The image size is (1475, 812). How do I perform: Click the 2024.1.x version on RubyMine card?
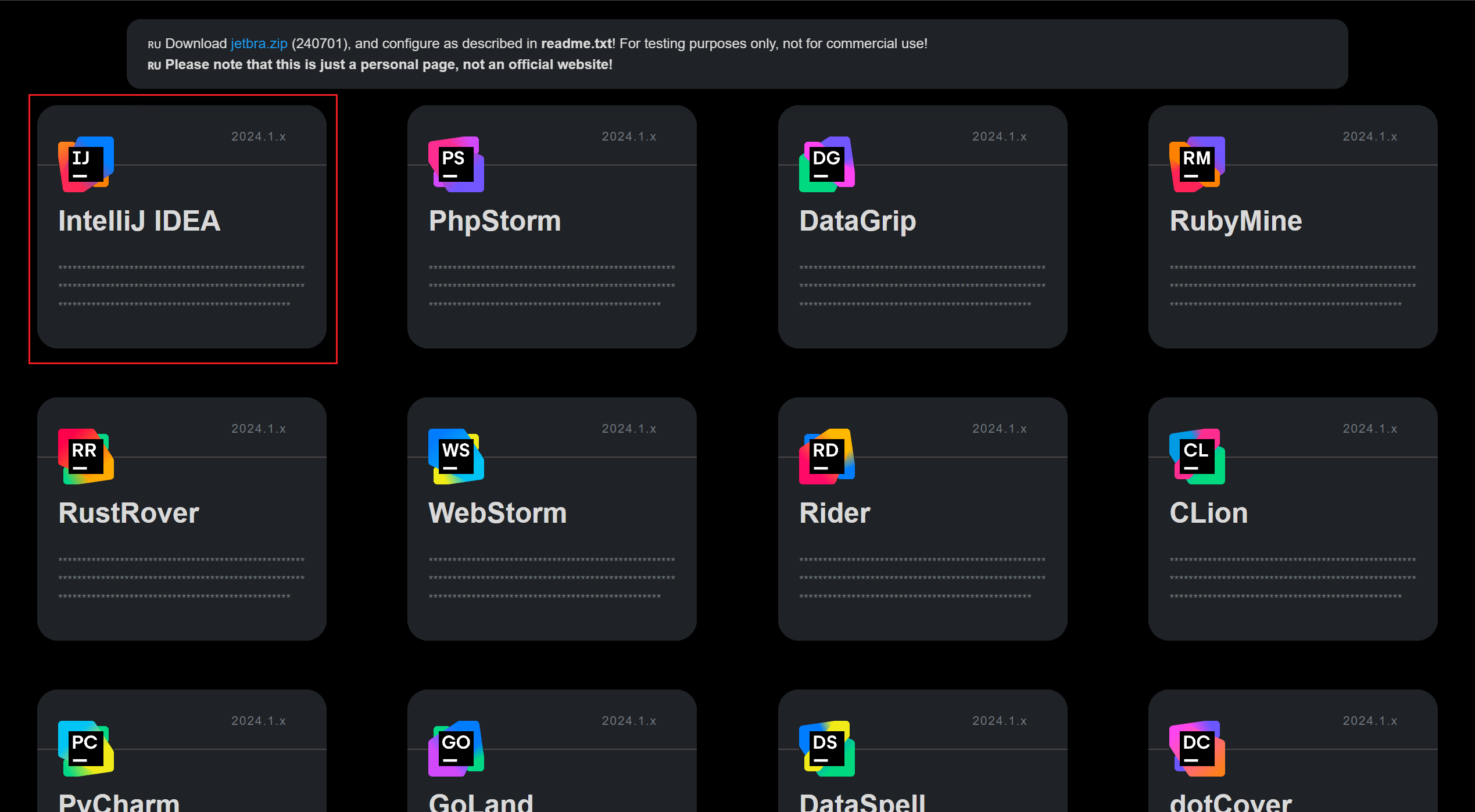[x=1370, y=136]
